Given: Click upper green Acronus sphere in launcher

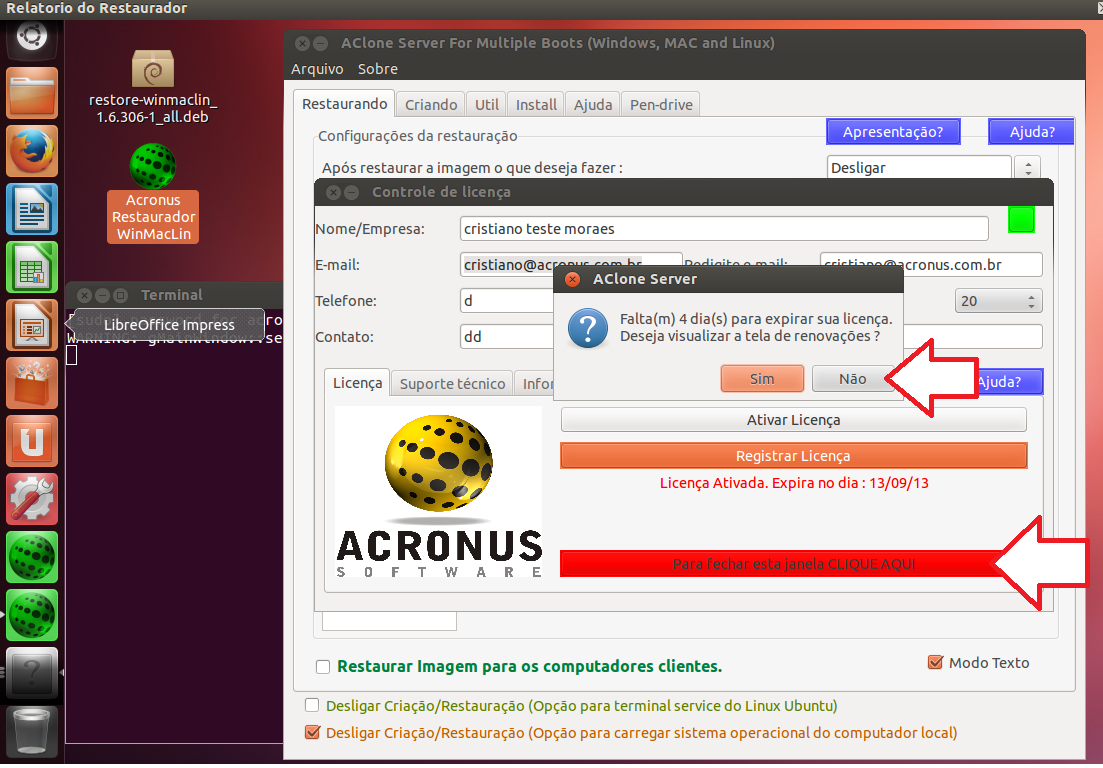Looking at the screenshot, I should point(32,556).
